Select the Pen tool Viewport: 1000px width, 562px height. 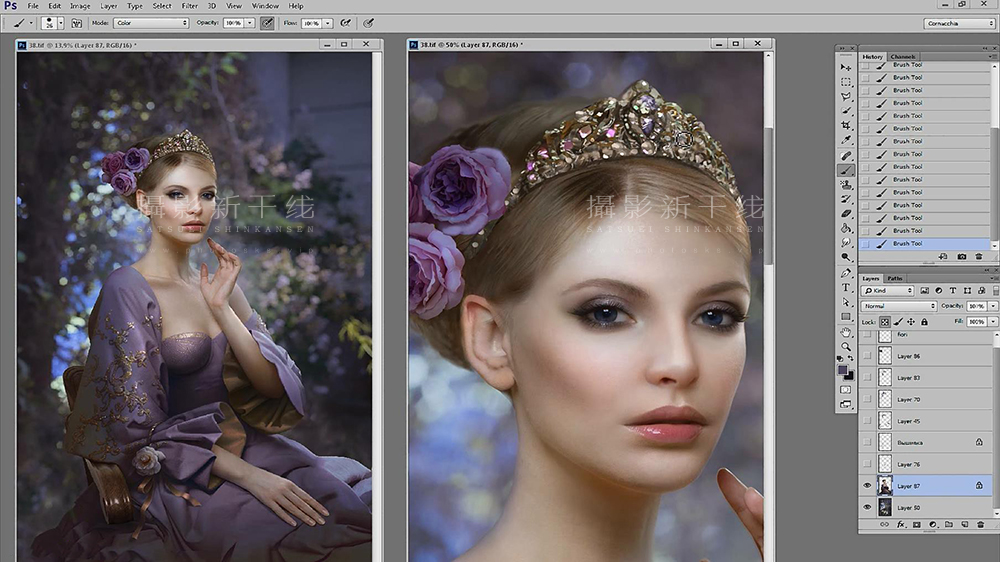tap(846, 273)
